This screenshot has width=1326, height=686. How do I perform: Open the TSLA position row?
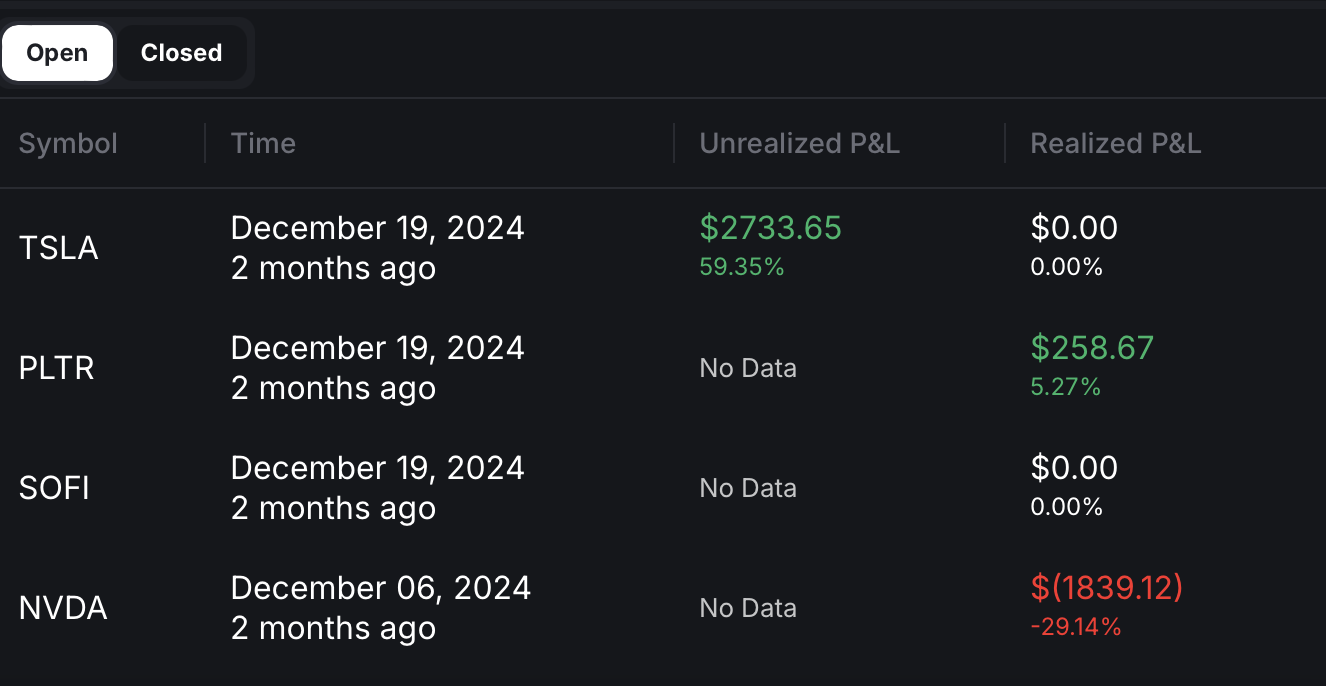(58, 248)
